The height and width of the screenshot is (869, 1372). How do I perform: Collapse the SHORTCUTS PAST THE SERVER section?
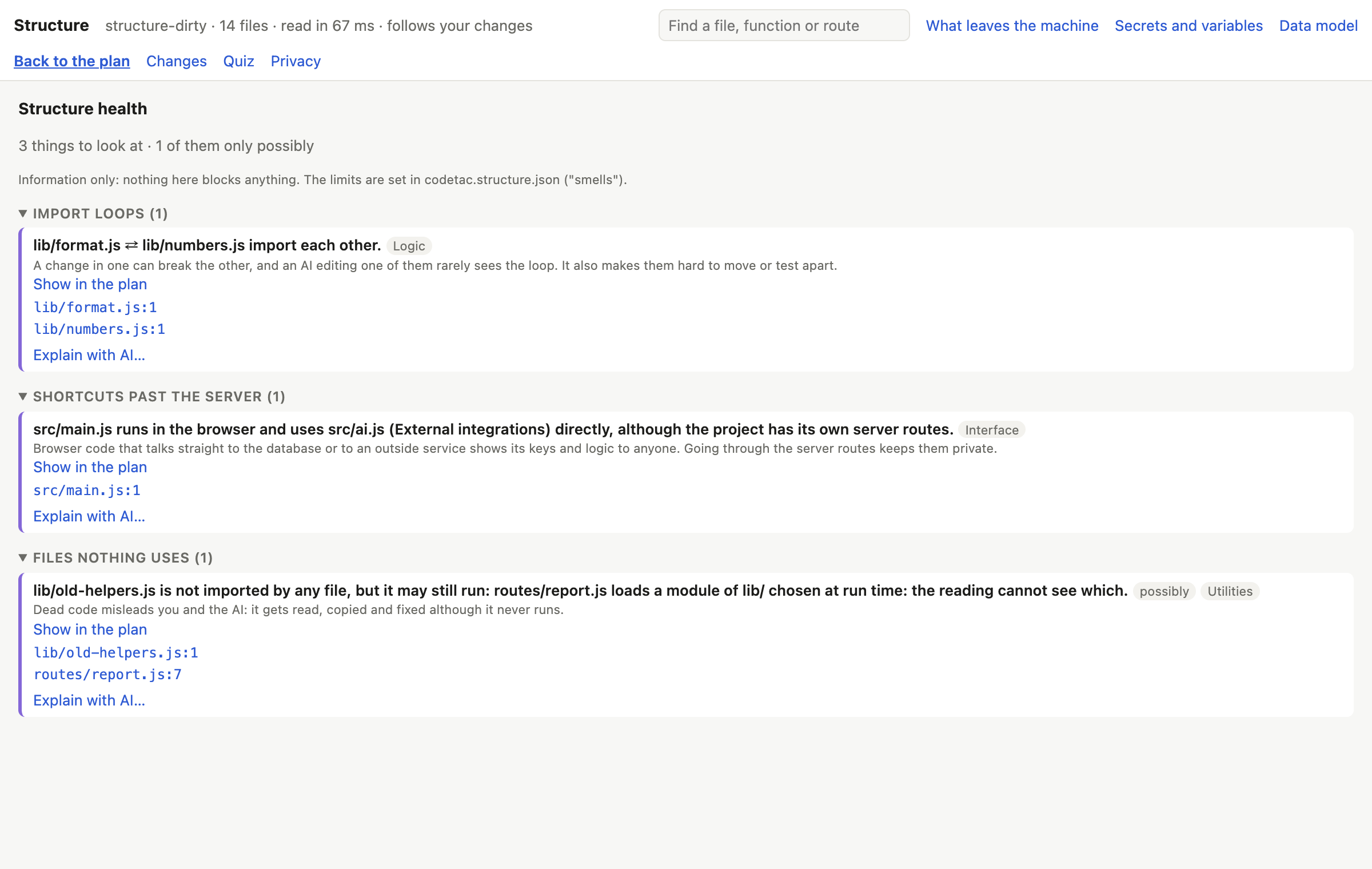point(151,397)
